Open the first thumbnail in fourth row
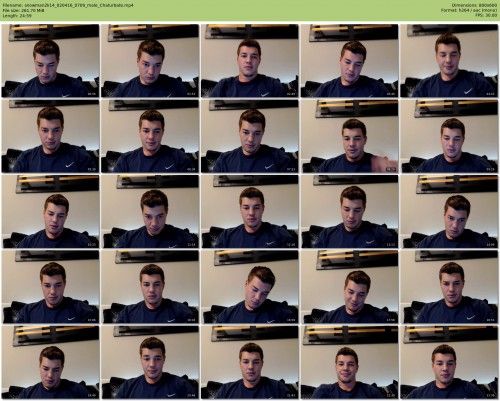Image resolution: width=500 pixels, height=401 pixels. pyautogui.click(x=50, y=287)
